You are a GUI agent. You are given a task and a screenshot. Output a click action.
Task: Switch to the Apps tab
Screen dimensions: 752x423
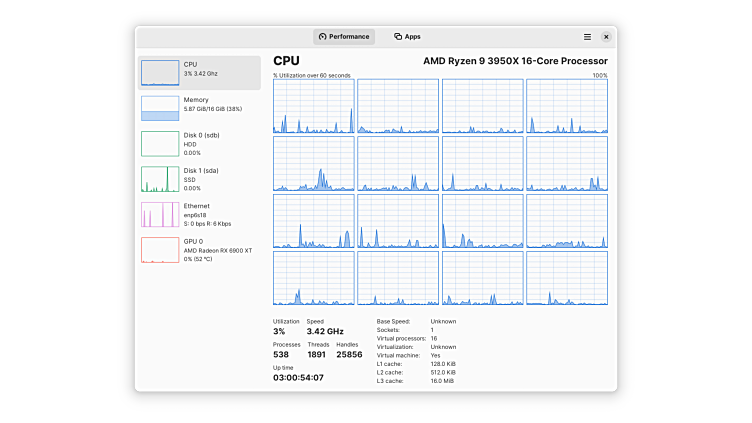click(x=407, y=37)
